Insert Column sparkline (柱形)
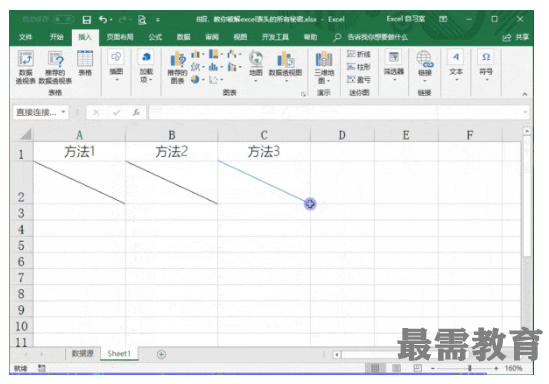The height and width of the screenshot is (384, 549). point(359,67)
